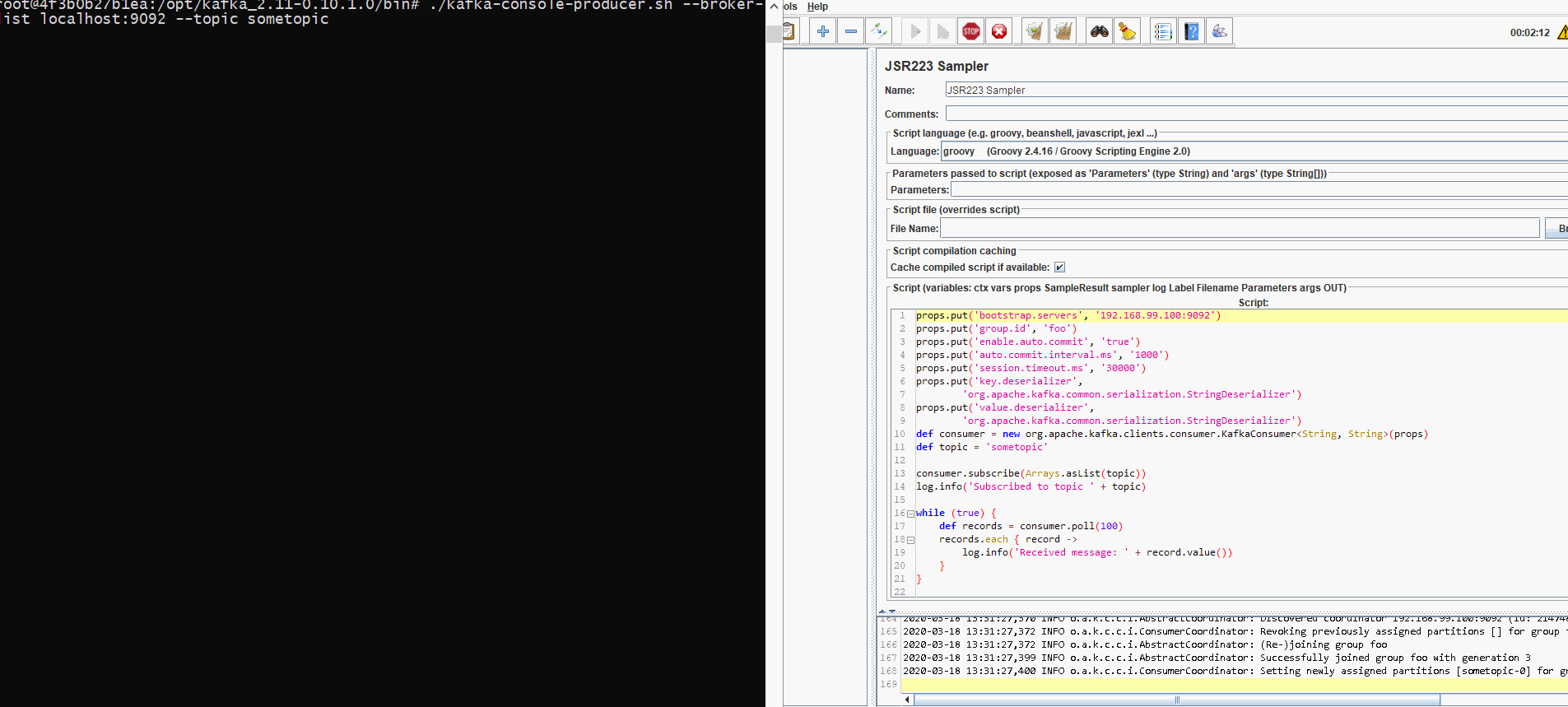Click the consumer.subscribe line
The height and width of the screenshot is (707, 1568).
1031,473
